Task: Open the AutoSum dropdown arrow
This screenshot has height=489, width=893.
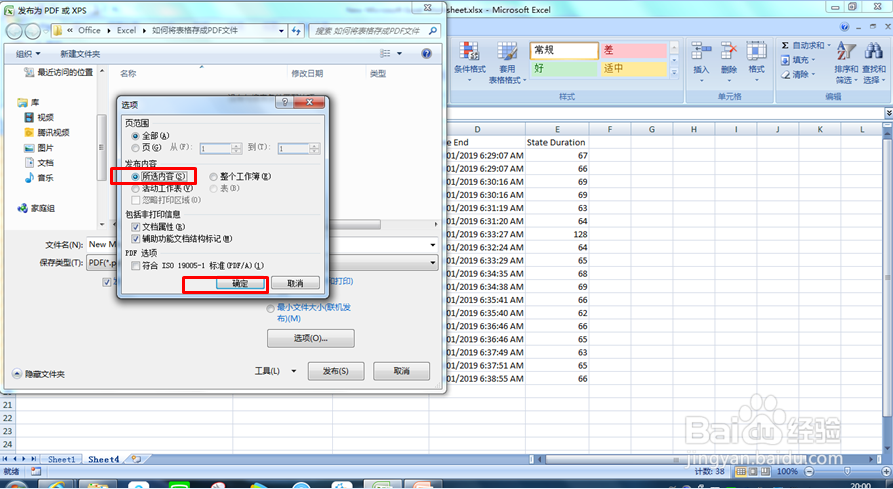Action: pyautogui.click(x=829, y=46)
